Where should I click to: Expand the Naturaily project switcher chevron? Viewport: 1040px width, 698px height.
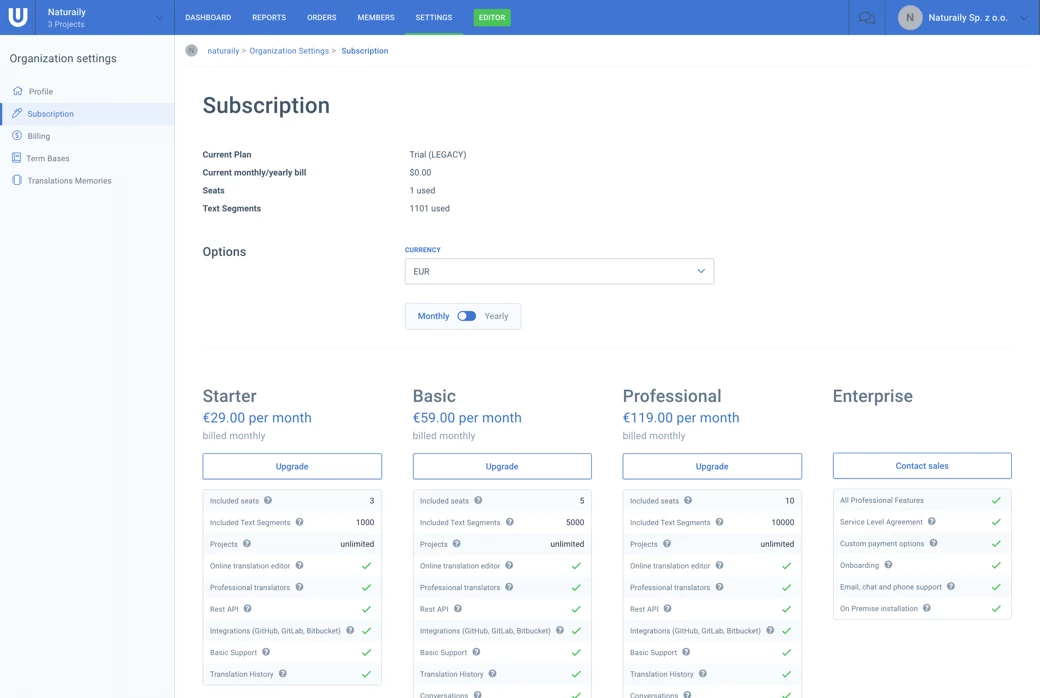point(159,18)
